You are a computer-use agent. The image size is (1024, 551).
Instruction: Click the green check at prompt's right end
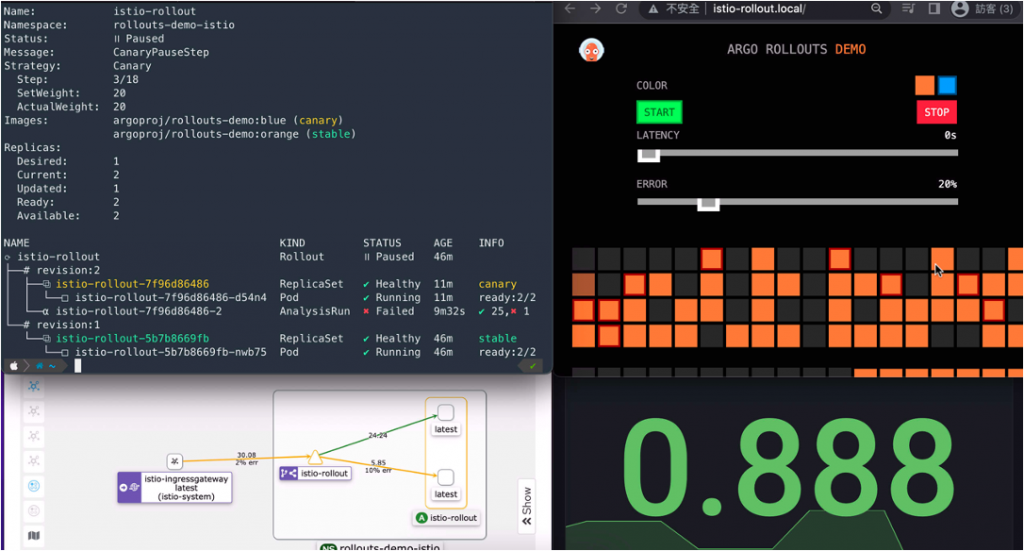click(x=533, y=366)
